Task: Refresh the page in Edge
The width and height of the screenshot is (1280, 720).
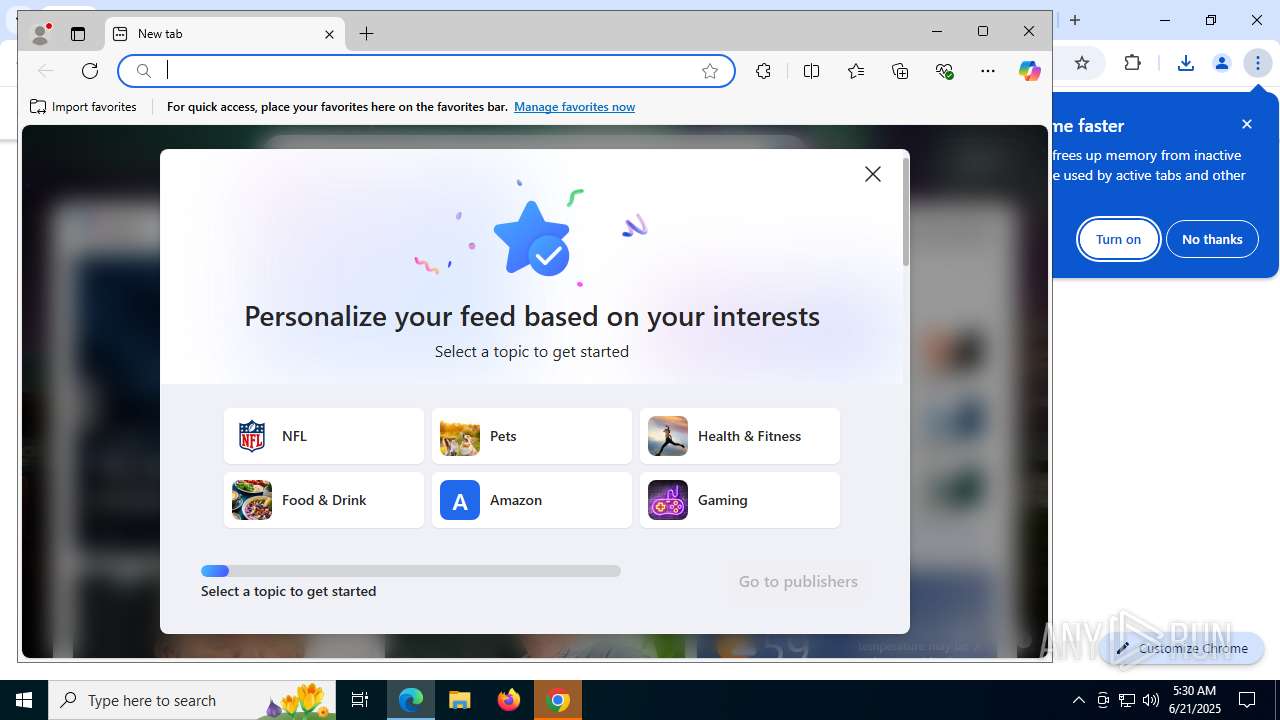Action: (x=90, y=71)
